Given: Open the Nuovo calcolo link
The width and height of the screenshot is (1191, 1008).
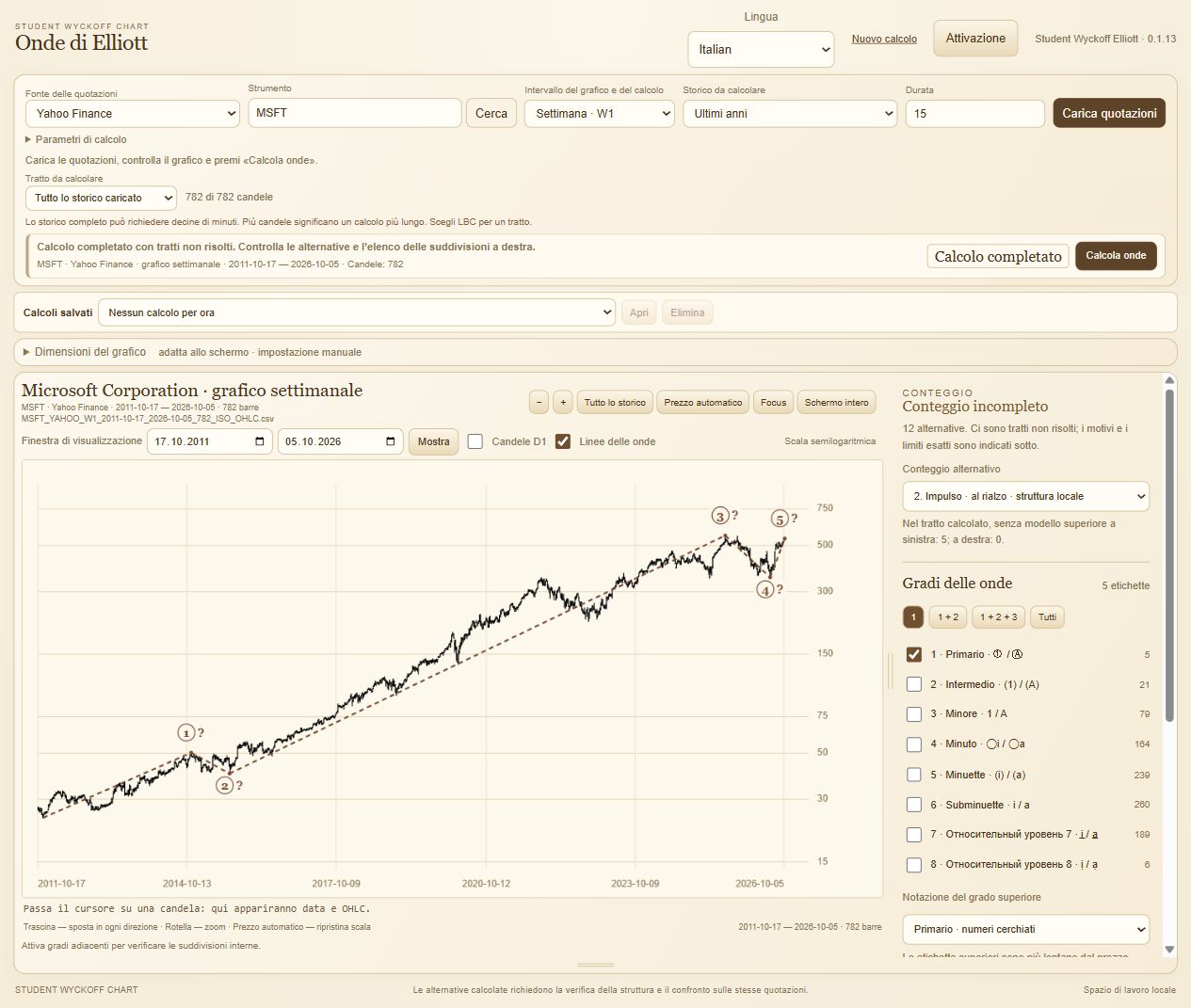Looking at the screenshot, I should (884, 39).
